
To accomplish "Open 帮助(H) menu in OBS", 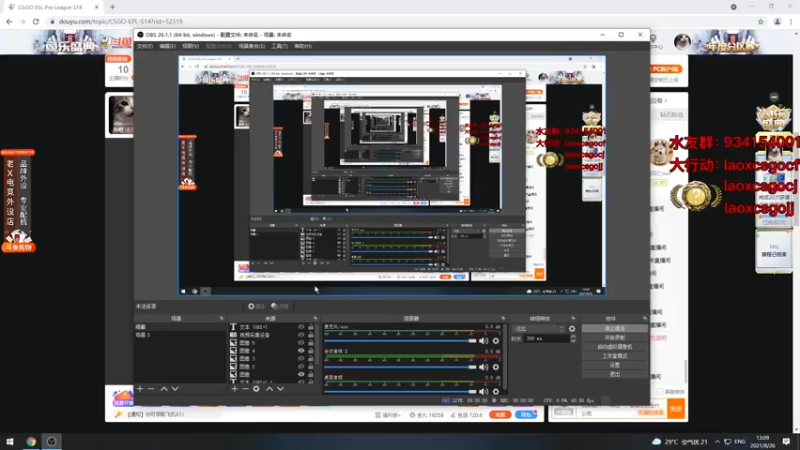I will pyautogui.click(x=303, y=46).
